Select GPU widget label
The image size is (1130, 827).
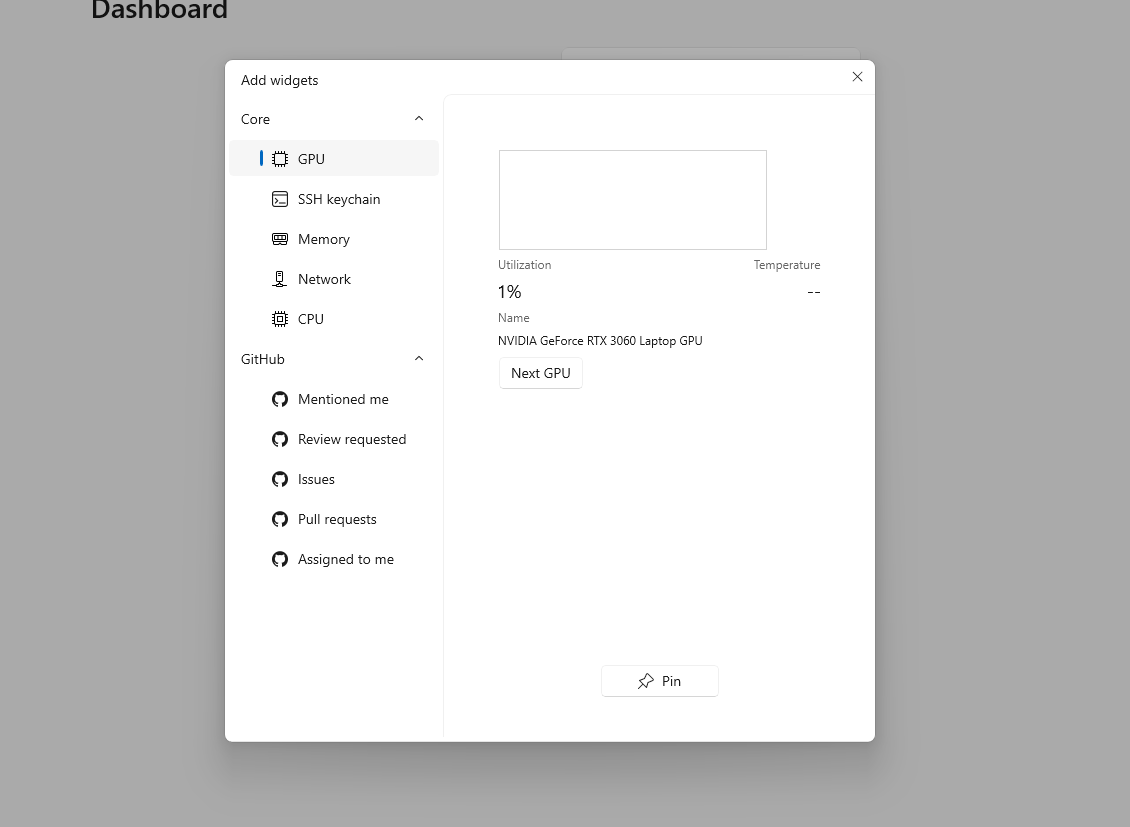click(311, 159)
